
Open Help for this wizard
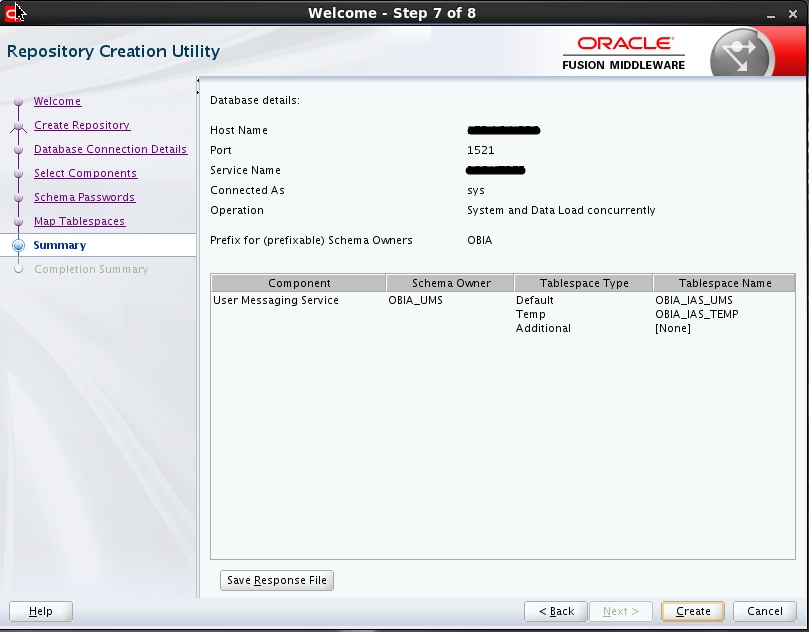click(x=41, y=611)
